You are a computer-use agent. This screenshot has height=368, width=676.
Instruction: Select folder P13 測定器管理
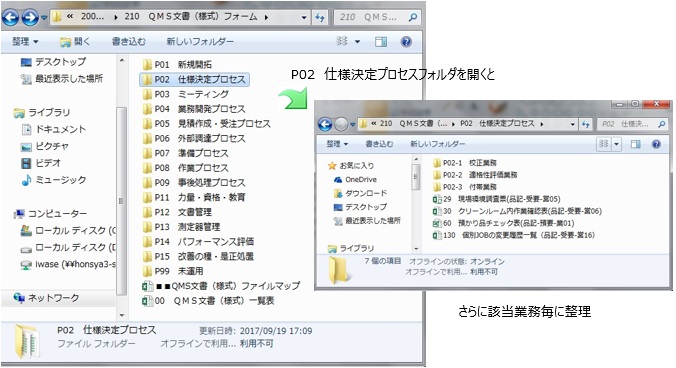(x=182, y=227)
